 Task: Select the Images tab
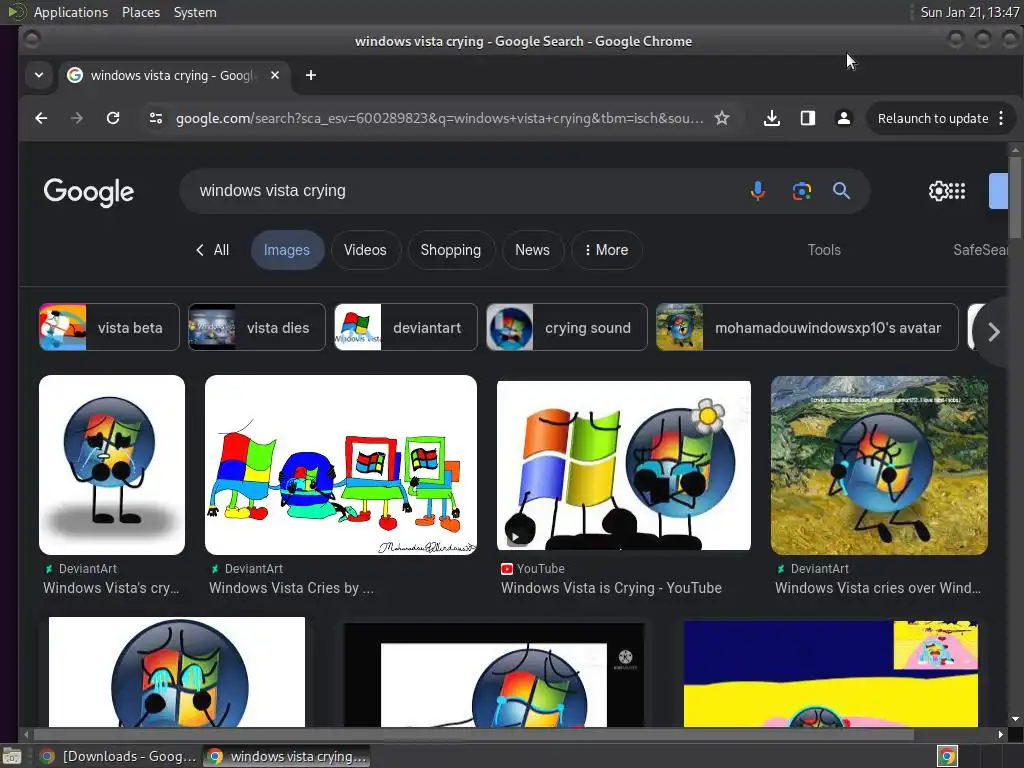287,250
